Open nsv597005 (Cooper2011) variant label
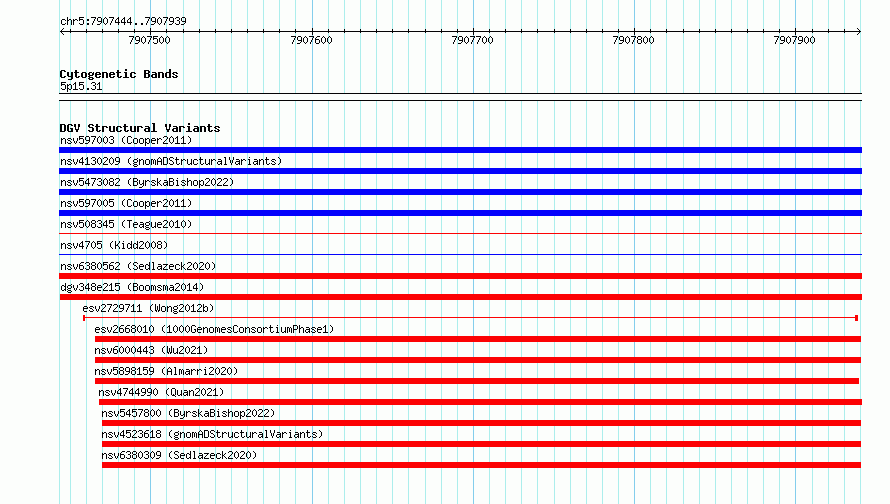This screenshot has width=890, height=504. click(126, 203)
